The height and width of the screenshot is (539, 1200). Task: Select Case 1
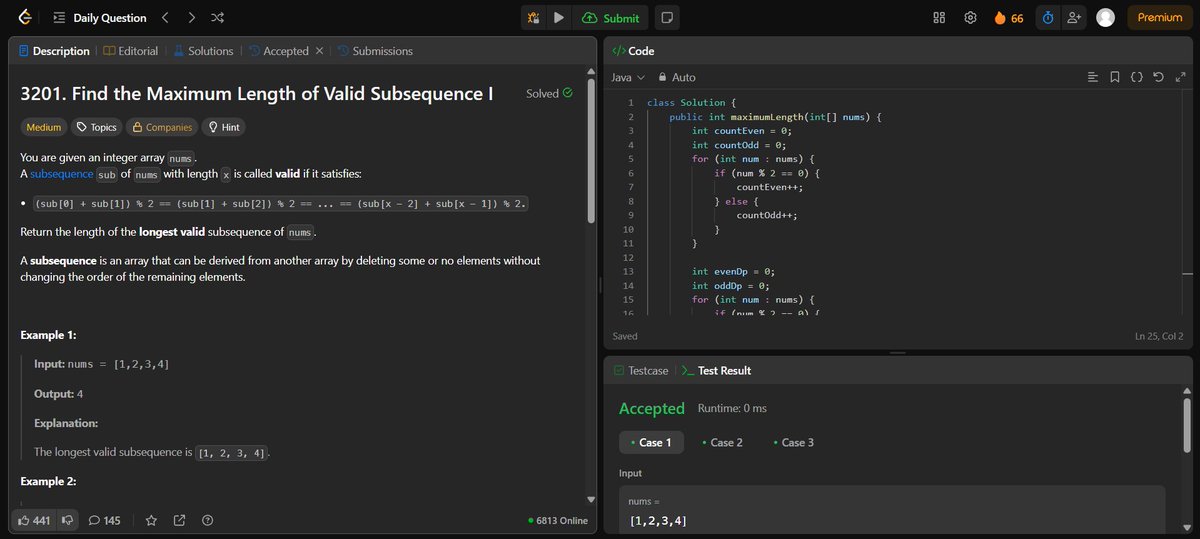[x=651, y=442]
